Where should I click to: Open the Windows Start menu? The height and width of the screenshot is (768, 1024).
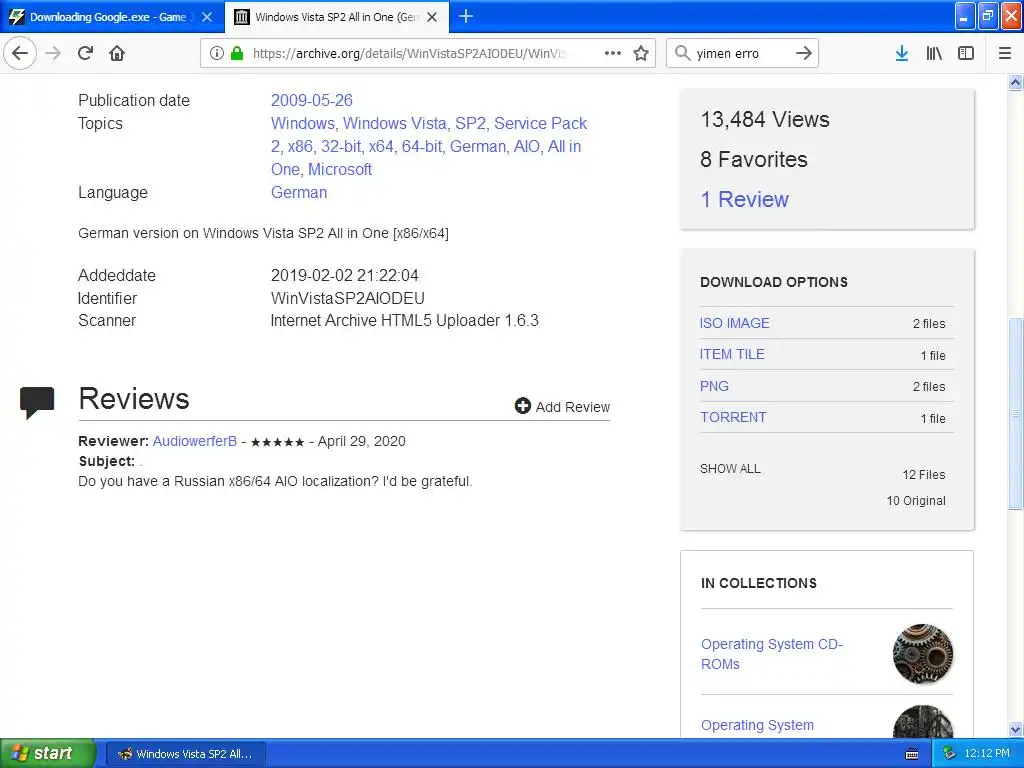point(48,753)
